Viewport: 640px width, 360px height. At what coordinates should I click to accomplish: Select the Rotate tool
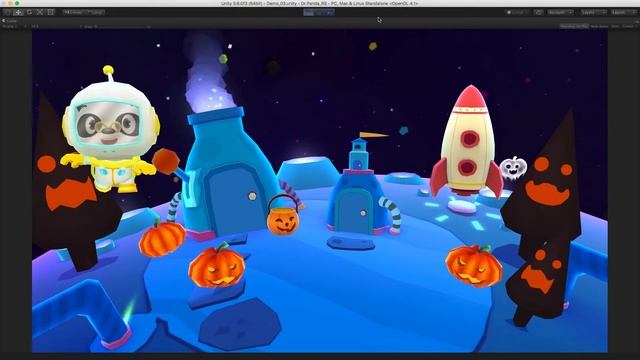click(29, 12)
